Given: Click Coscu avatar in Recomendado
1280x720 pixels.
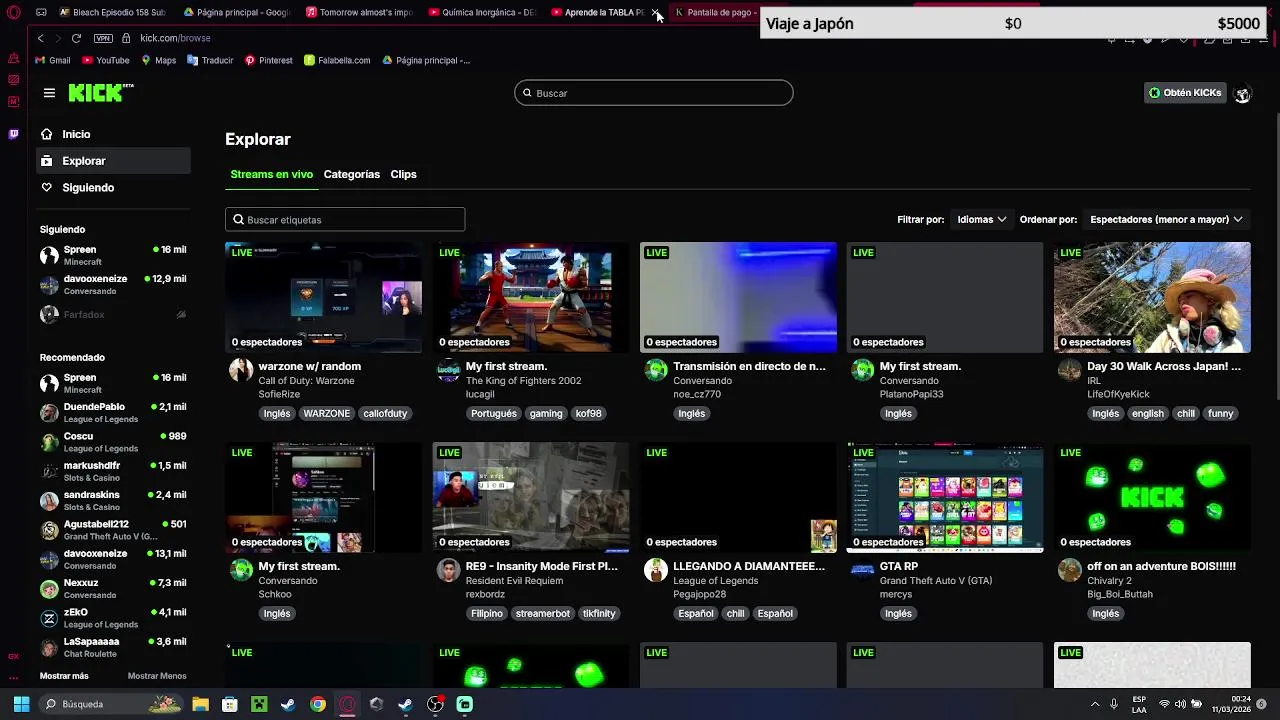Looking at the screenshot, I should tap(49, 442).
